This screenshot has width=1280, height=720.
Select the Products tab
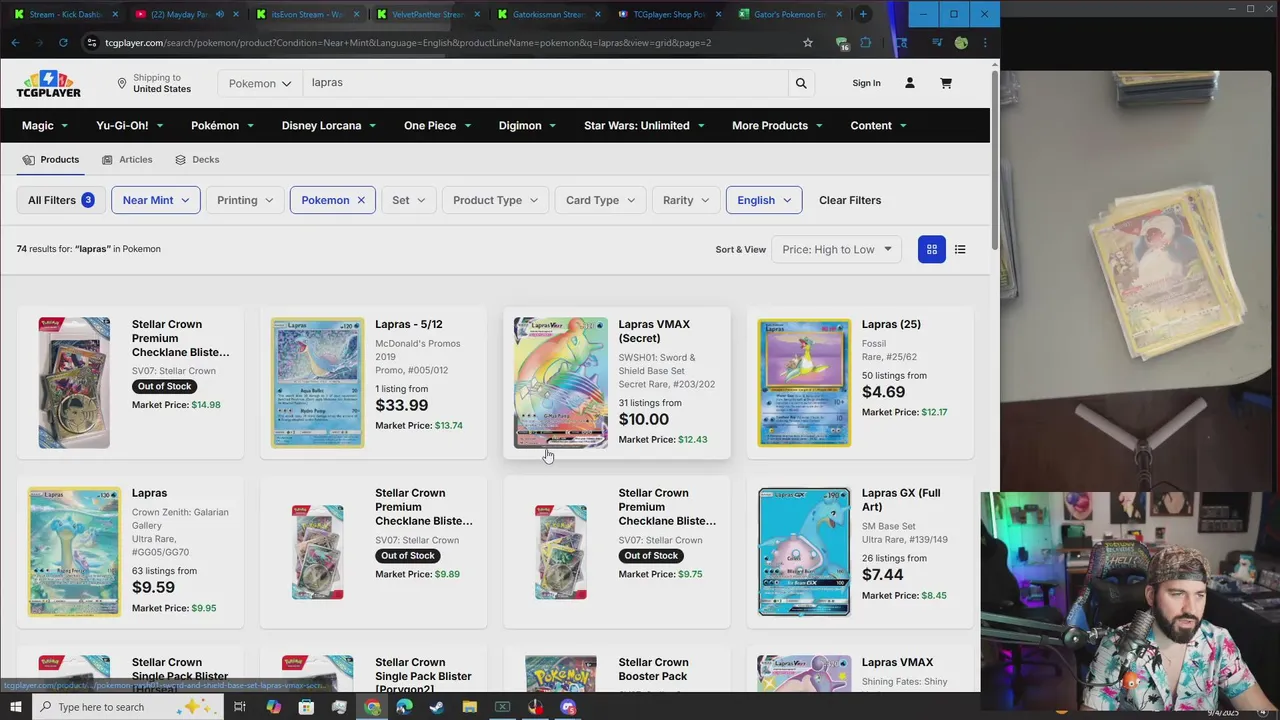(x=51, y=159)
